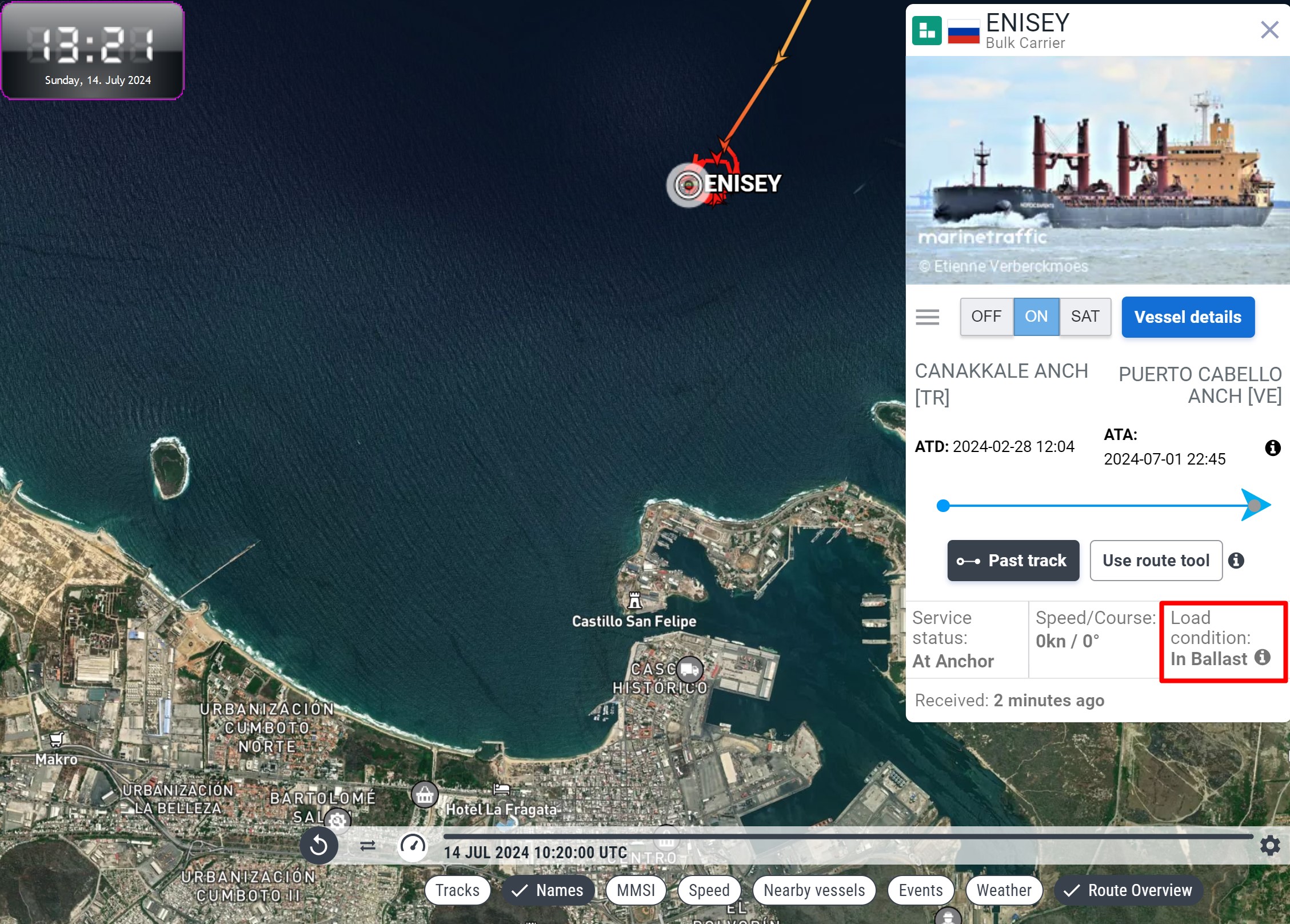The image size is (1290, 924).
Task: Click Received 2 minutes ago text
Action: tap(1009, 701)
